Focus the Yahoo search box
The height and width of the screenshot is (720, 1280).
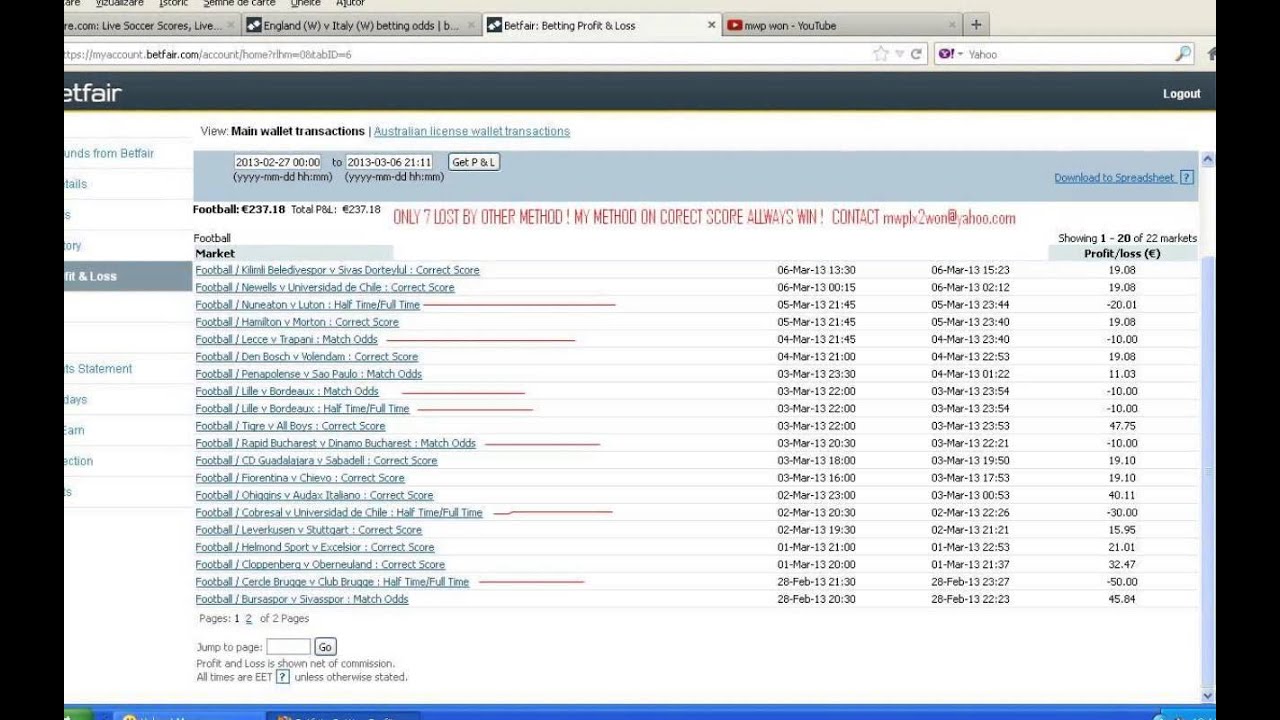1067,54
